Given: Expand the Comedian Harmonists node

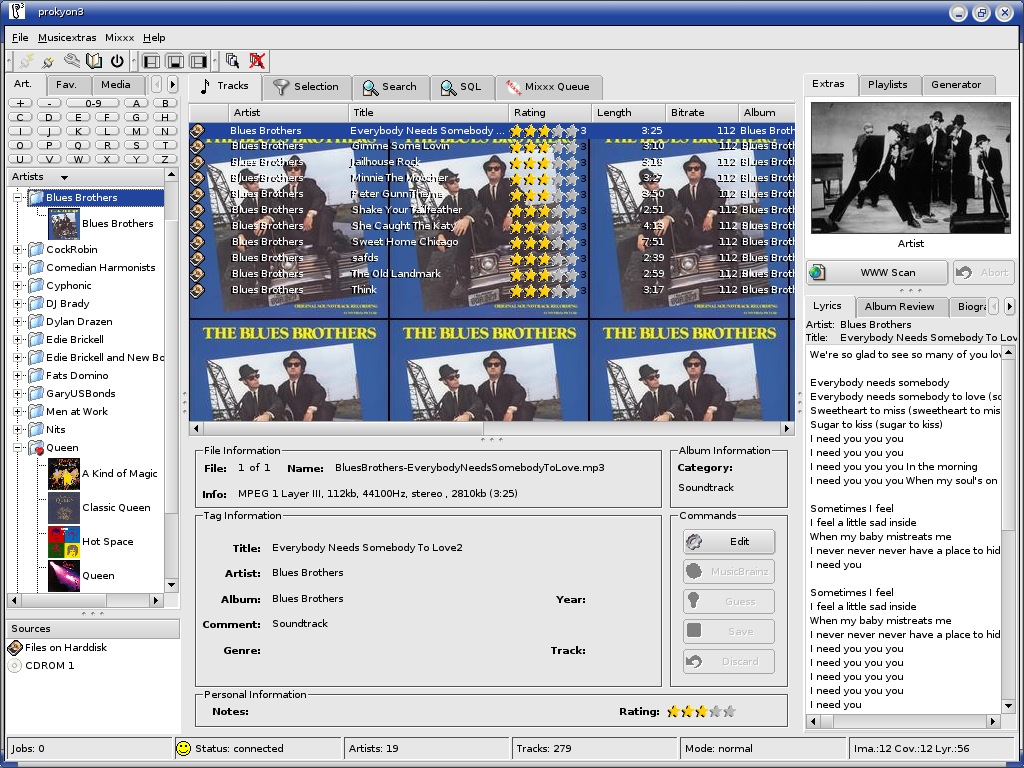Looking at the screenshot, I should [18, 268].
